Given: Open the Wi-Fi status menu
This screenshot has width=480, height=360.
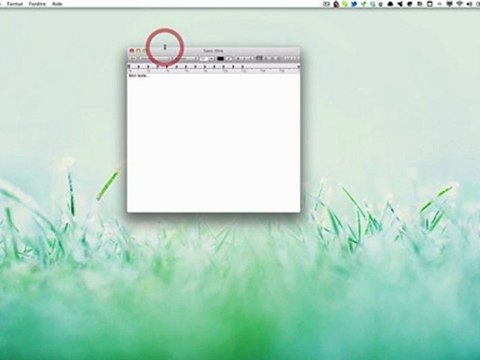Looking at the screenshot, I should (459, 4).
